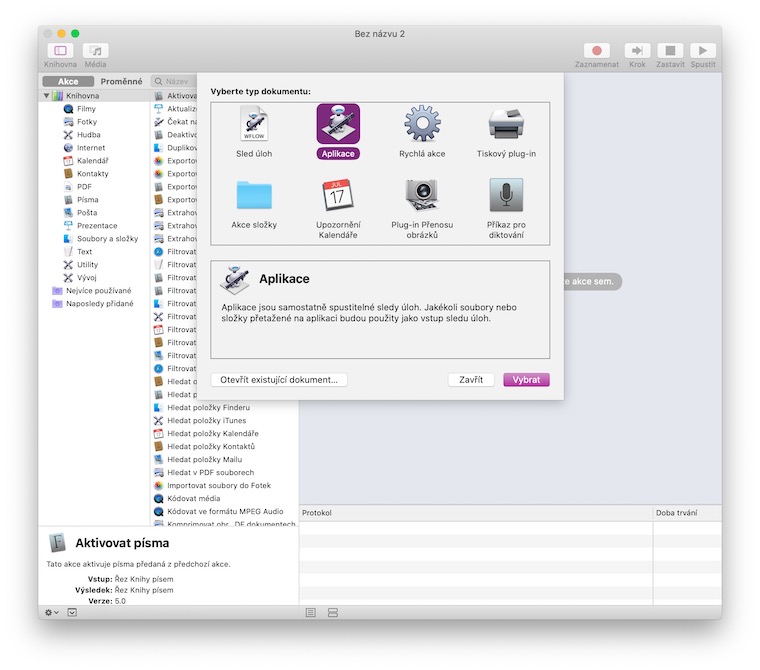Choose the Rychlá akce gear icon
760x670 pixels.
pyautogui.click(x=422, y=123)
